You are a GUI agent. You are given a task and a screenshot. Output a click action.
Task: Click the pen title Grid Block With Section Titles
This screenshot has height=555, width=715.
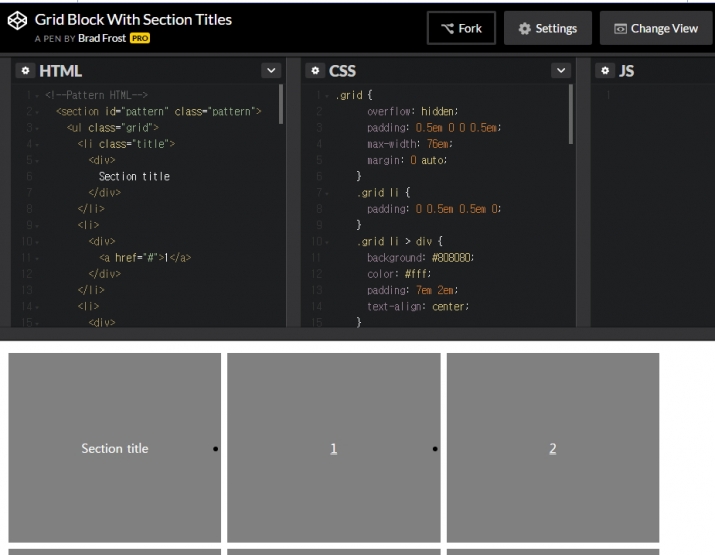(133, 20)
